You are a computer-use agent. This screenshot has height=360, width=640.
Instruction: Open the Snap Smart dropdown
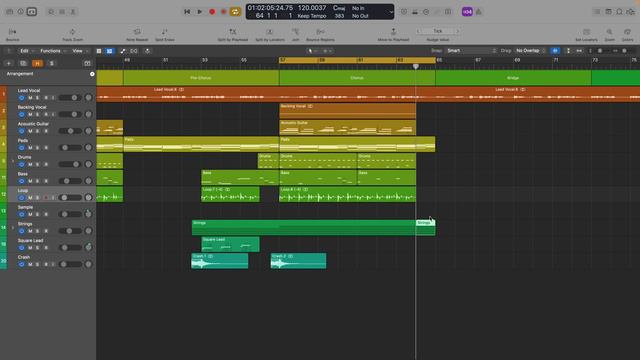[471, 51]
